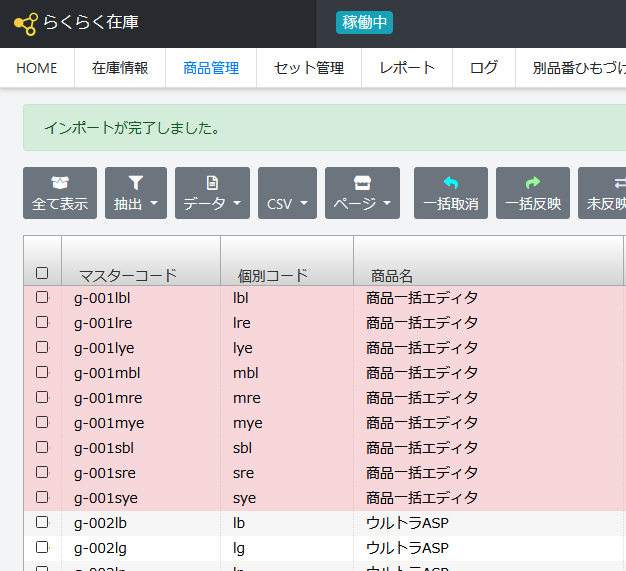Check the box for g-001lre
Screen dimensions: 626x571
[x=42, y=322]
